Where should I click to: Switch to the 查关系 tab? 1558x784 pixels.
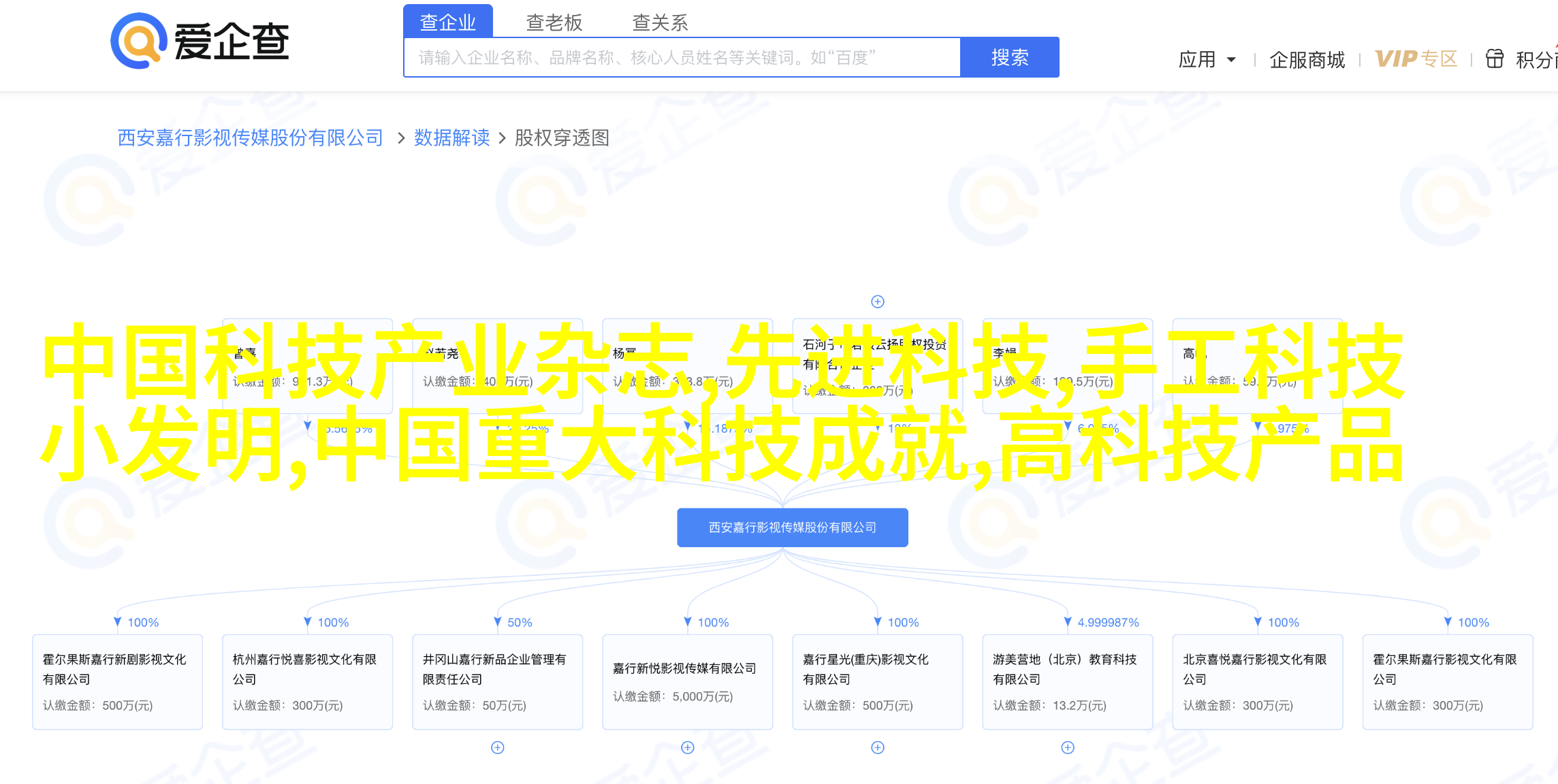(660, 22)
